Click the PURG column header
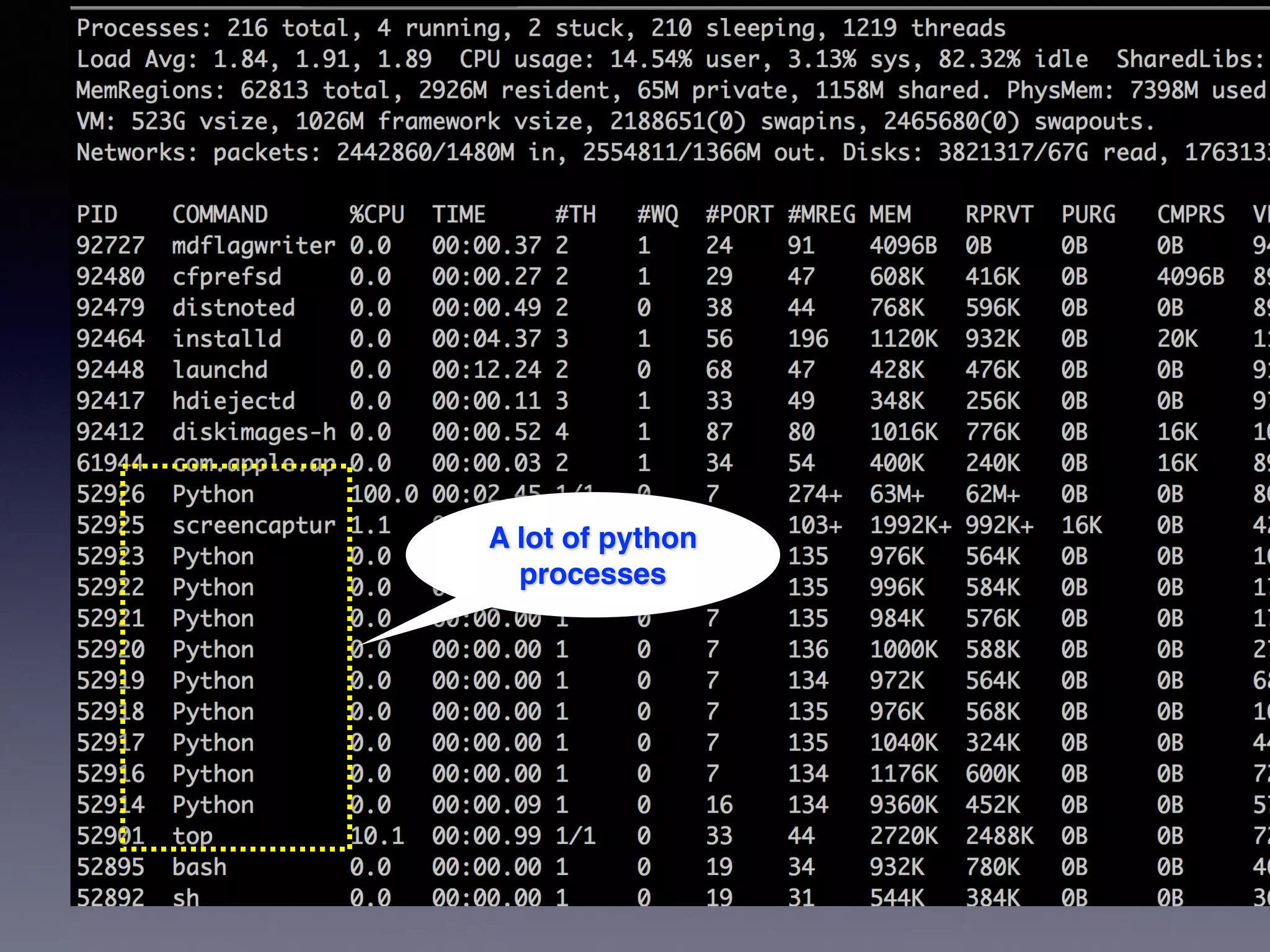 click(x=1088, y=214)
